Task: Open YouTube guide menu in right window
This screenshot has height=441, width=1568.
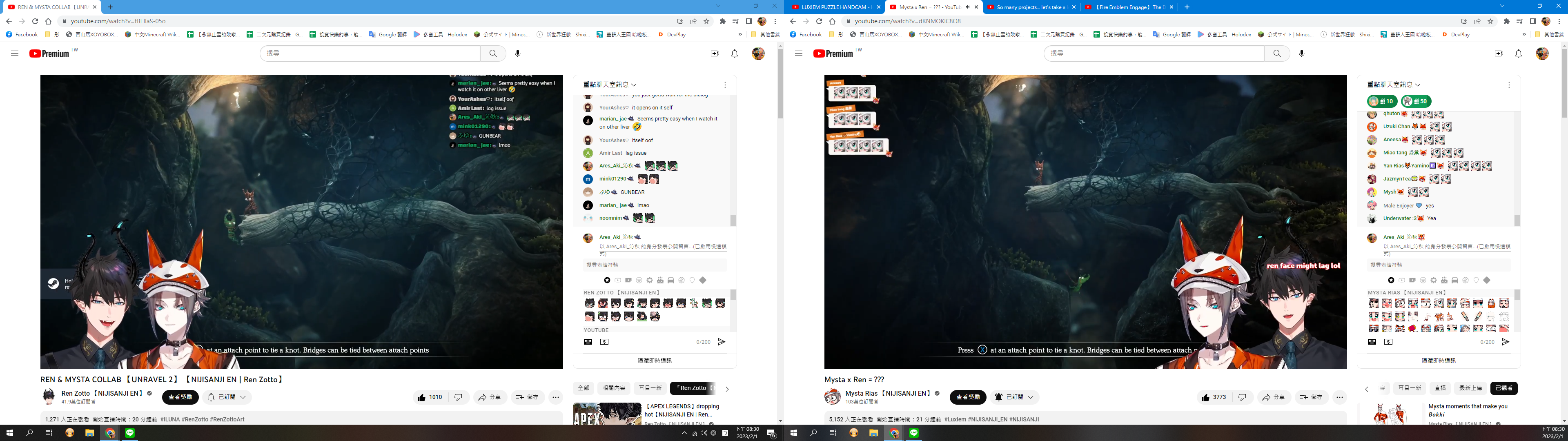Action: click(799, 53)
